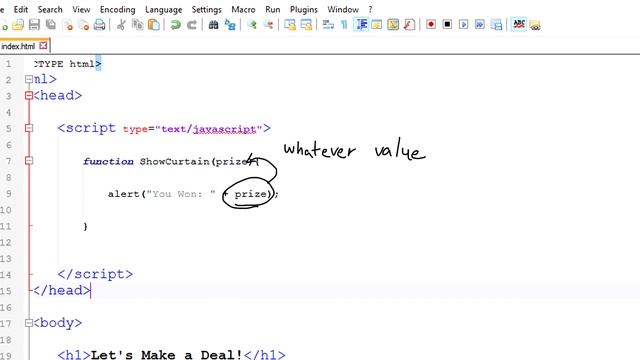Click the Save All toolbar icon
Viewport: 640px width, 360px height.
(51, 25)
